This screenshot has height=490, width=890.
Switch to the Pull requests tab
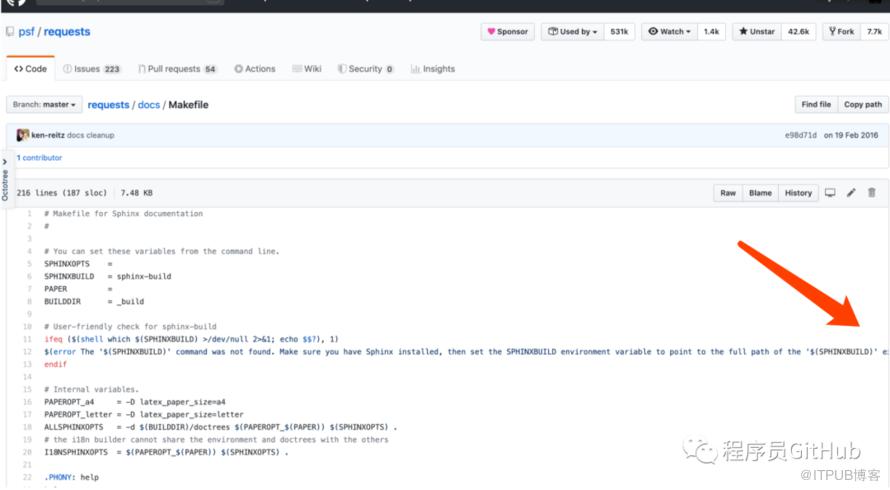tap(177, 69)
